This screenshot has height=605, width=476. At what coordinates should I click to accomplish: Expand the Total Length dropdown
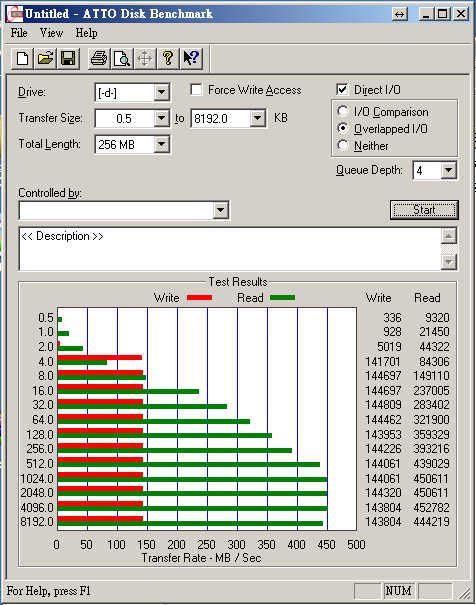[161, 144]
